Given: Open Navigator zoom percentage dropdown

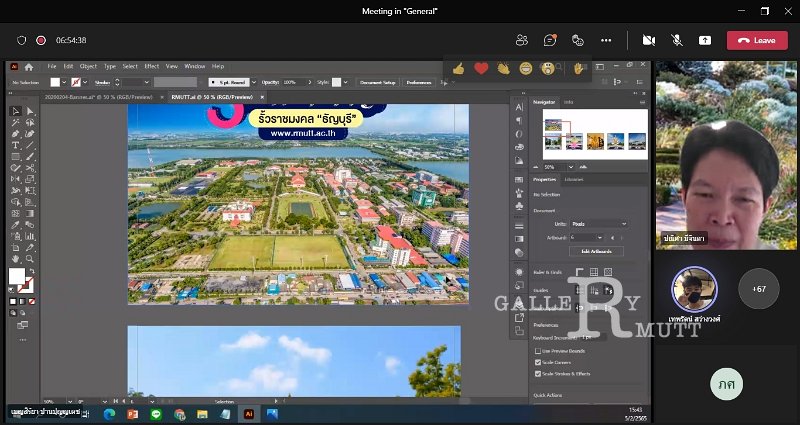Looking at the screenshot, I should point(570,167).
